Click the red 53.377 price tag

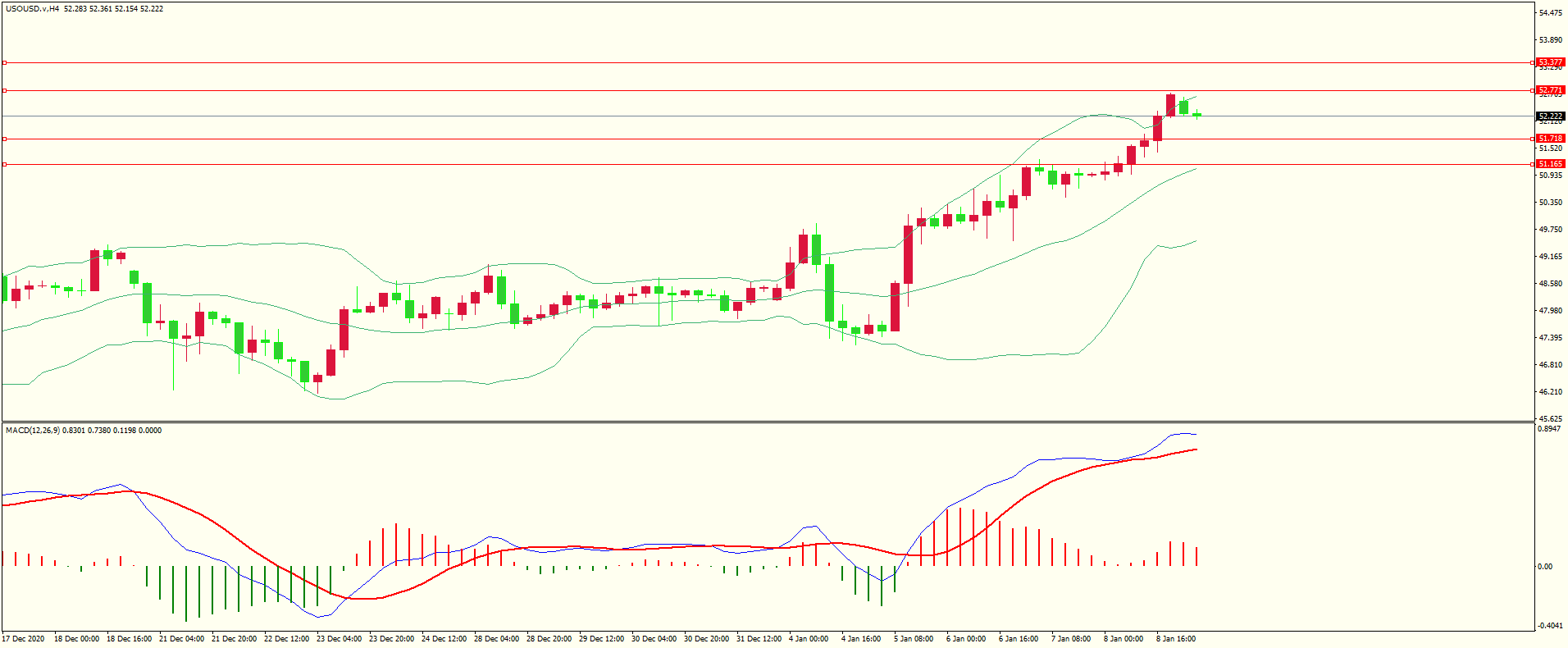(x=1549, y=62)
